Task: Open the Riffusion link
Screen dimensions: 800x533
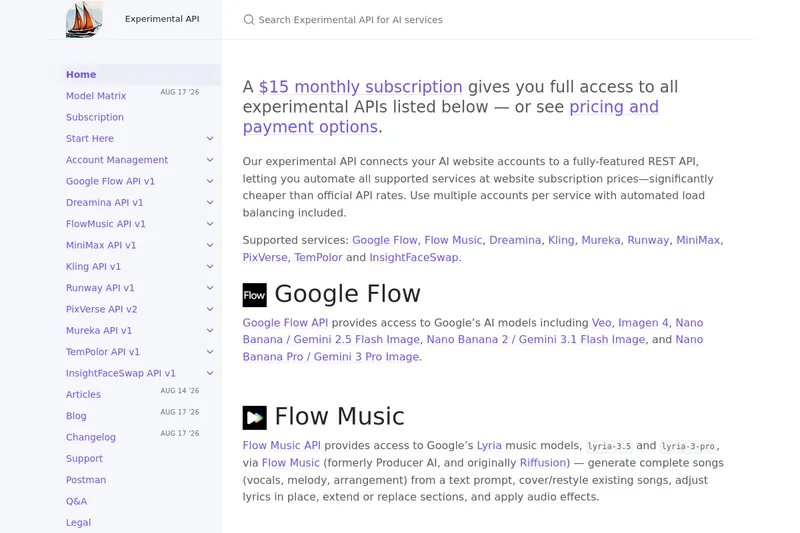Action: pos(543,463)
